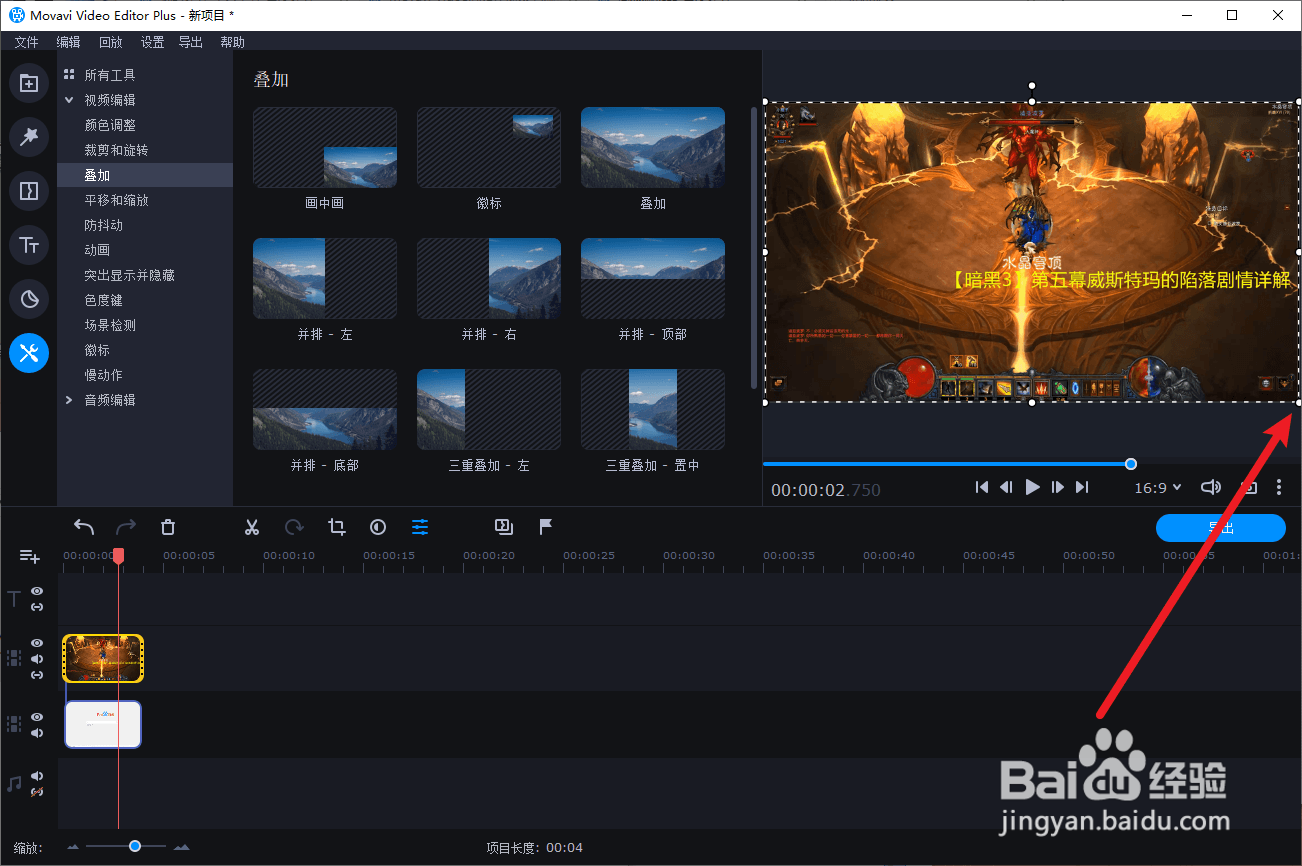Viewport: 1302px width, 866px height.
Task: Click the blue 导出 export button
Action: (x=1220, y=528)
